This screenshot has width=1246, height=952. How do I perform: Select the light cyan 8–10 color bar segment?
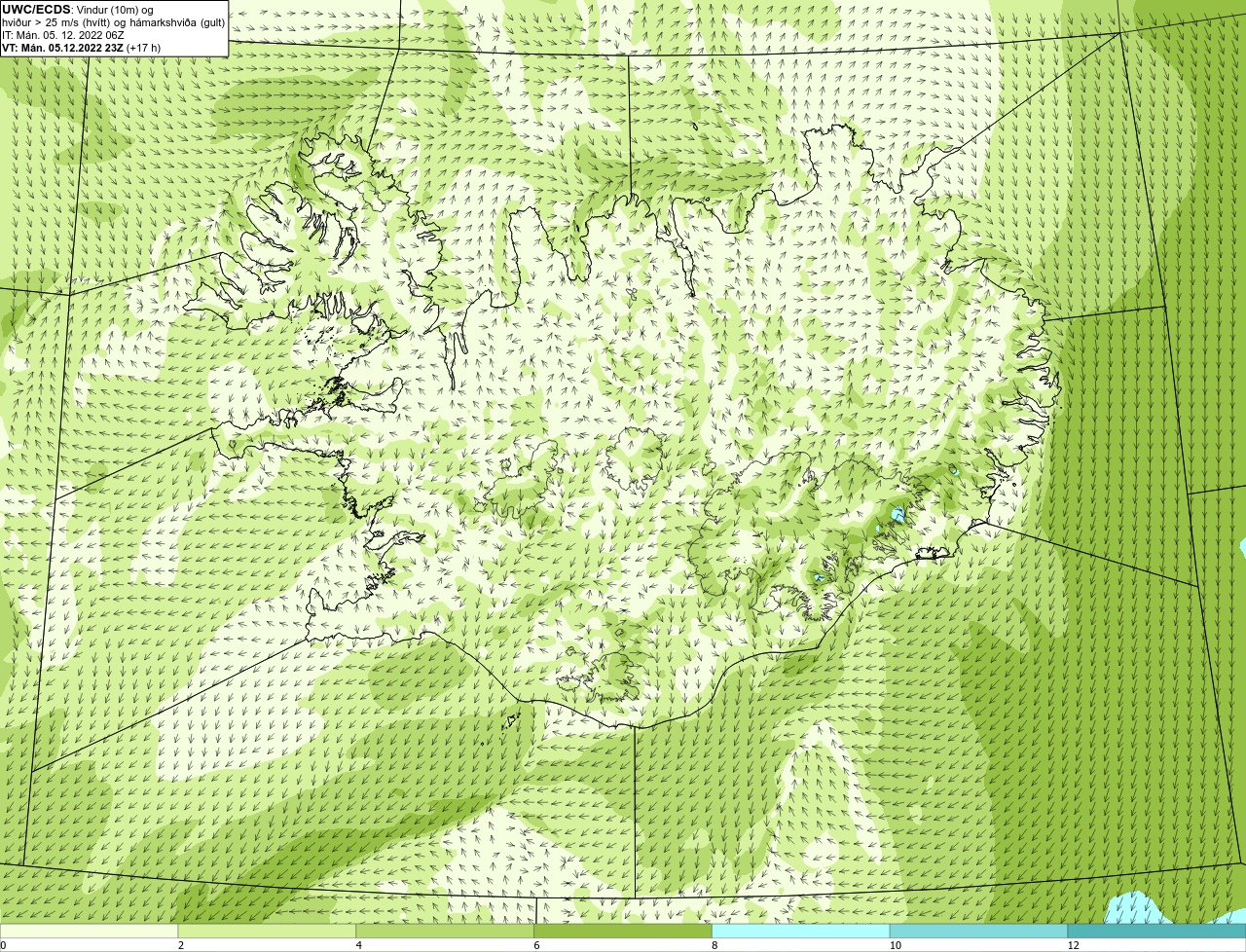pyautogui.click(x=801, y=932)
